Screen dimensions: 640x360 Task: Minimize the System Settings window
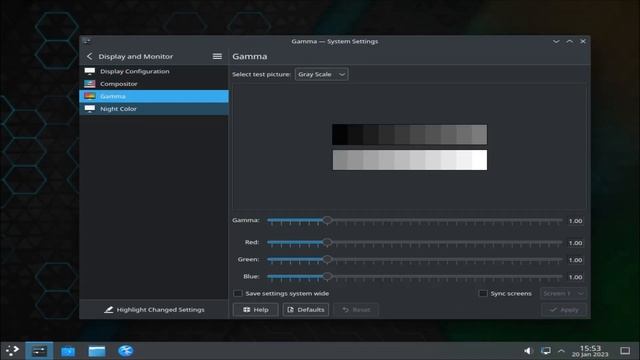tap(556, 41)
